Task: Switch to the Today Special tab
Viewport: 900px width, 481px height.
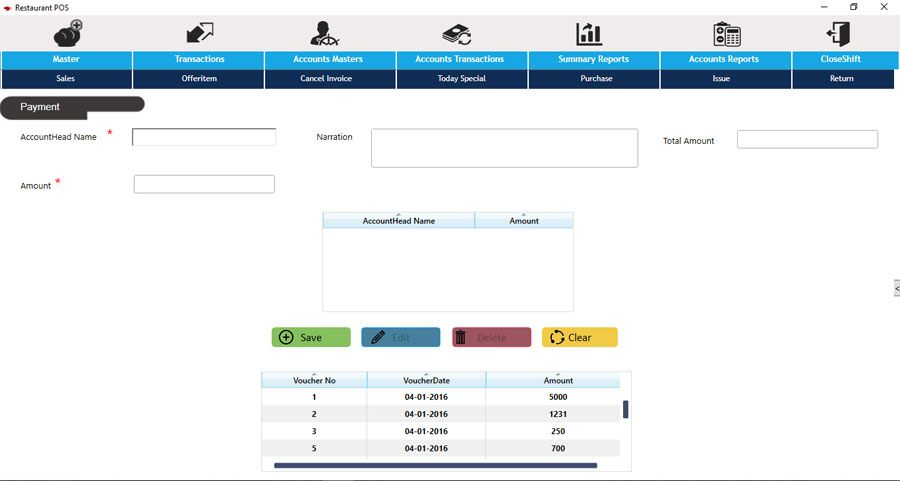Action: pyautogui.click(x=460, y=79)
